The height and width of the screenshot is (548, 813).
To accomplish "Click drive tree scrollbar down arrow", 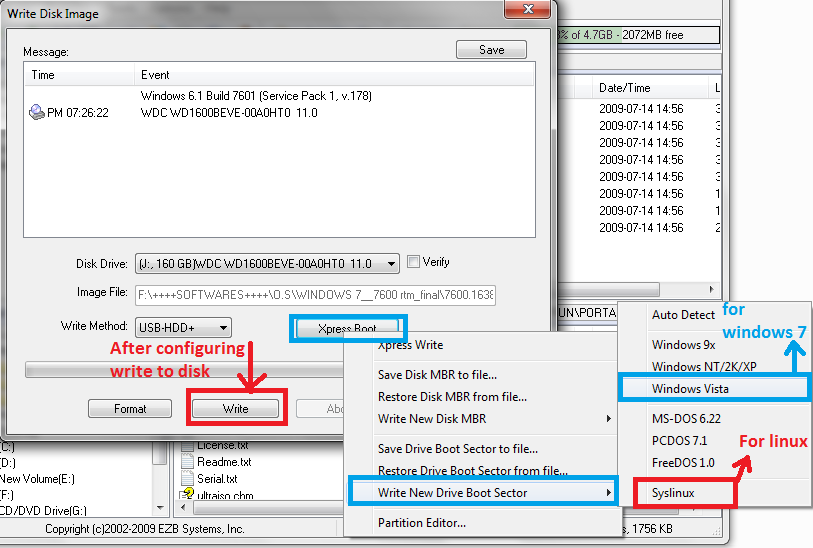I will (160, 508).
